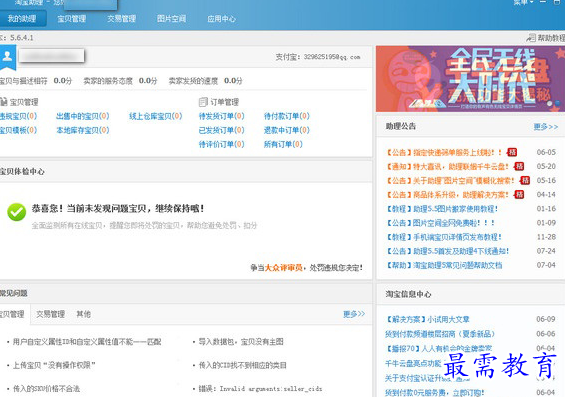Click the 订单管理 section icon

[203, 102]
